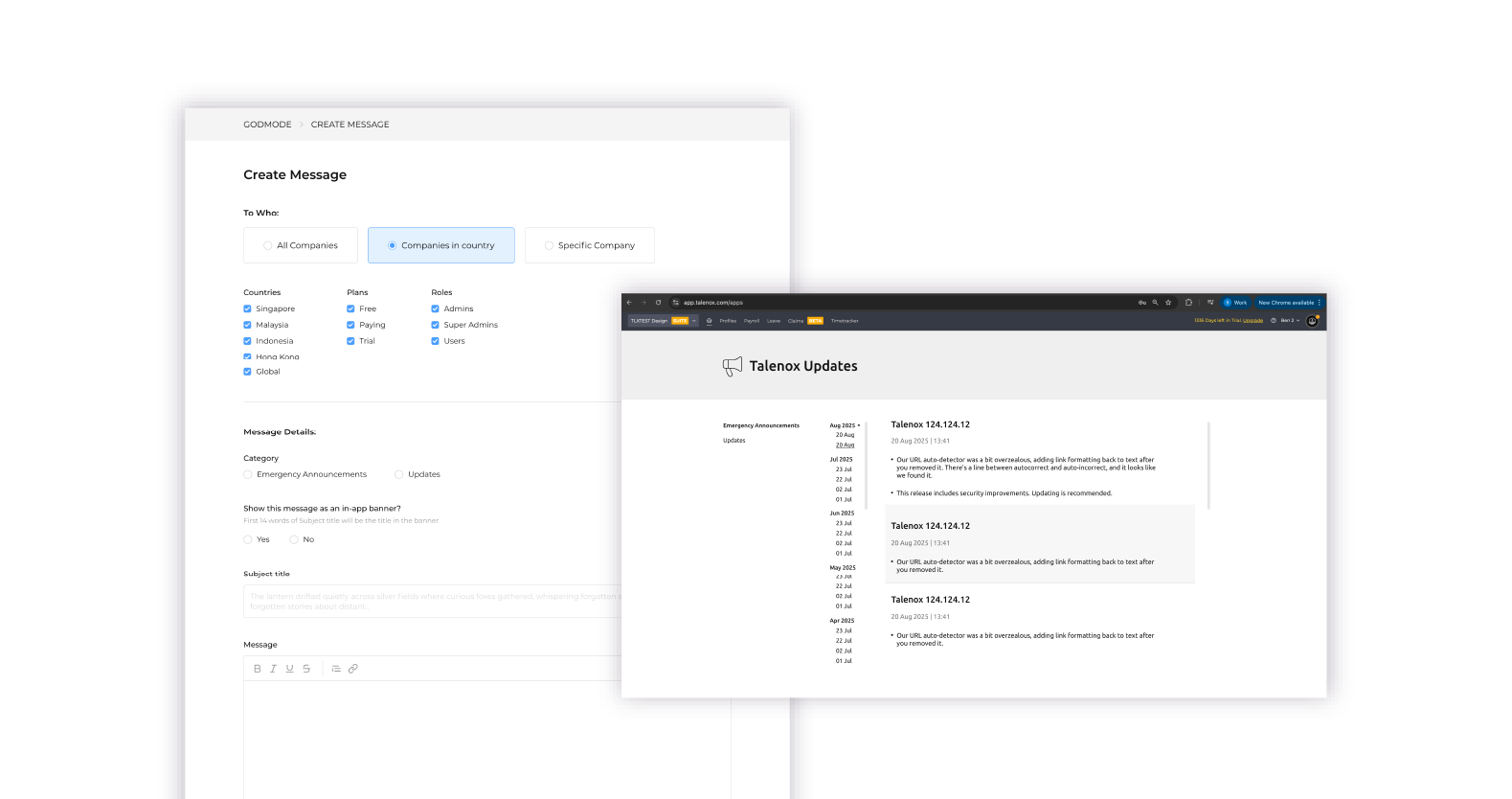Click the Work profile chip in Chrome
This screenshot has width=1512, height=799.
pos(1235,303)
